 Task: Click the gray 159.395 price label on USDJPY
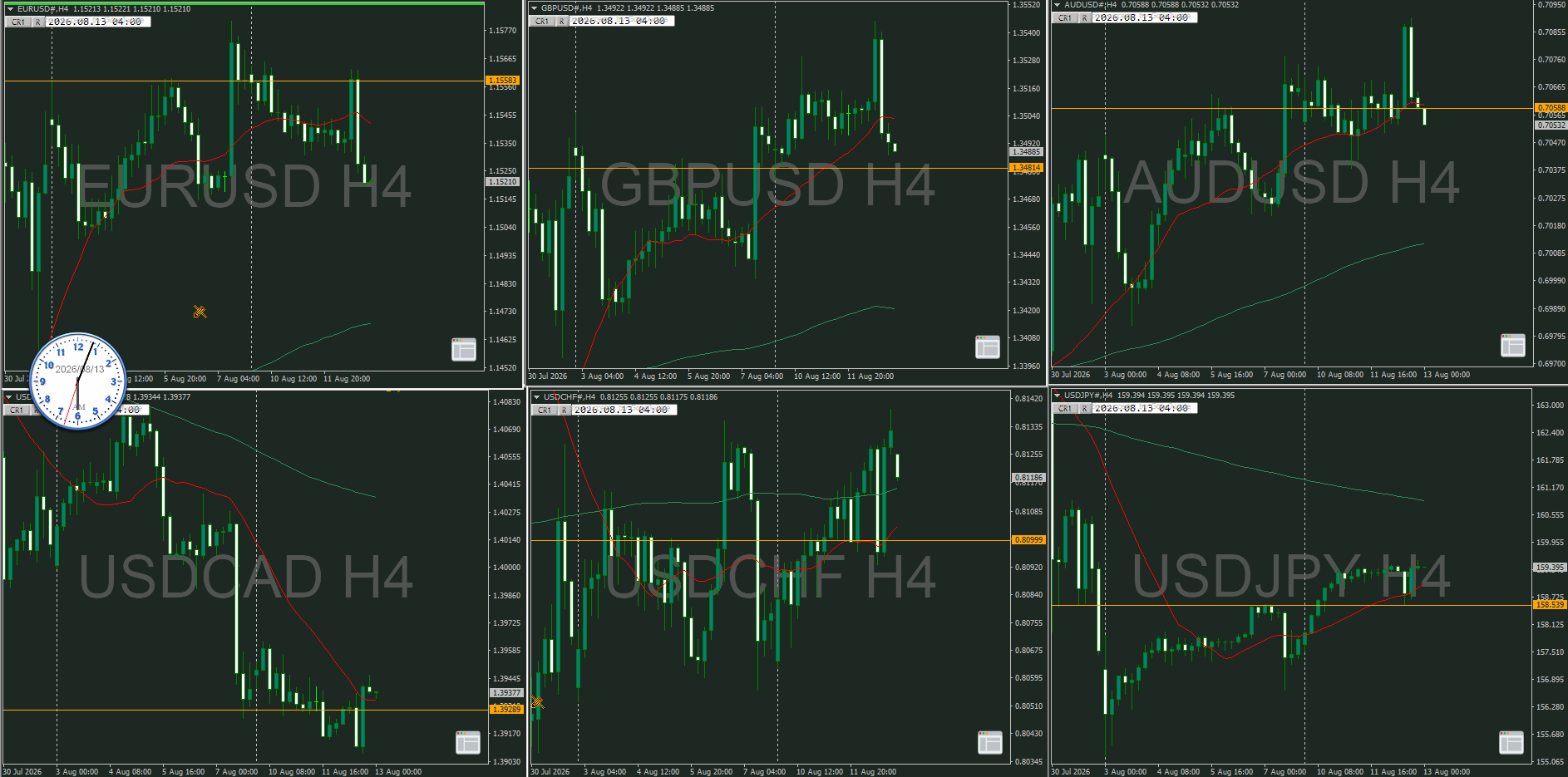(x=1551, y=568)
